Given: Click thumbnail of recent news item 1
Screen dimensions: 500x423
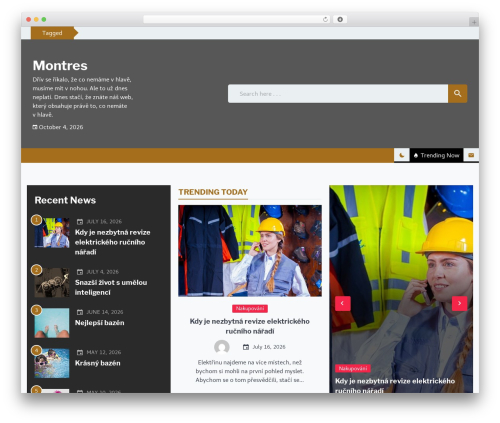Looking at the screenshot, I should [x=52, y=233].
